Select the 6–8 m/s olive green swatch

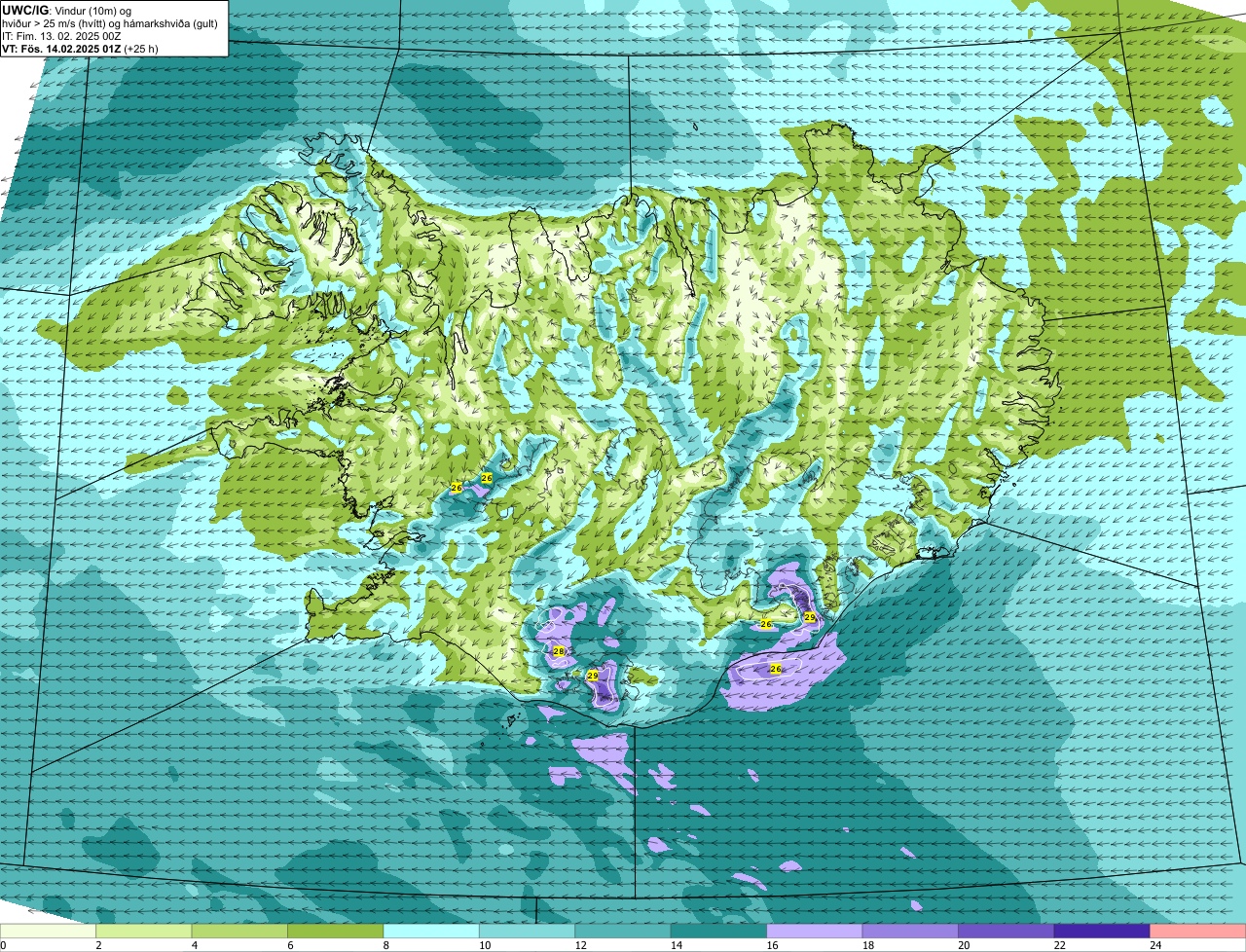pos(336,931)
